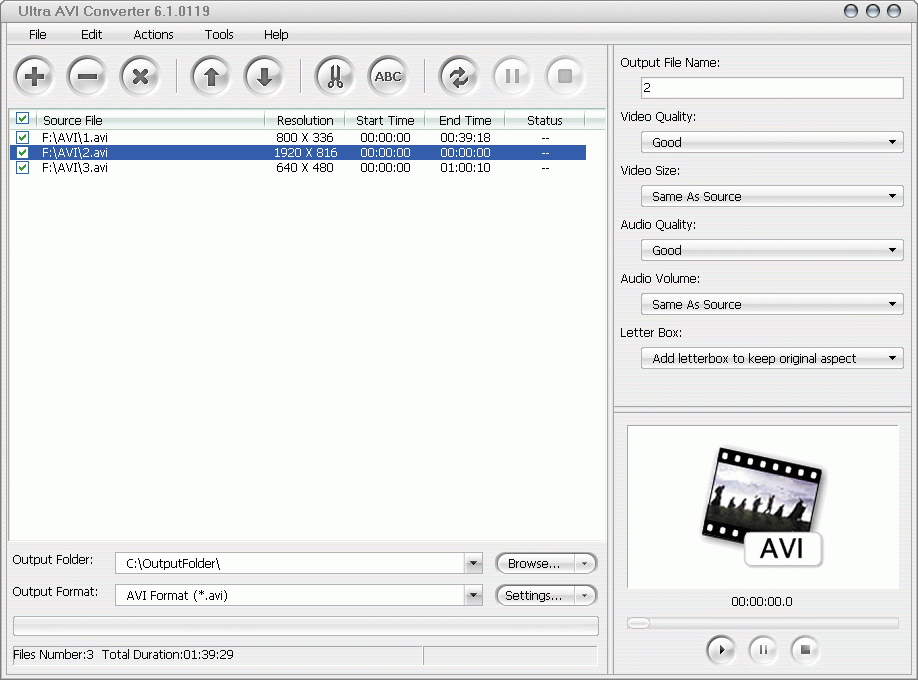Toggle the select-all checkbox in header

[x=22, y=118]
